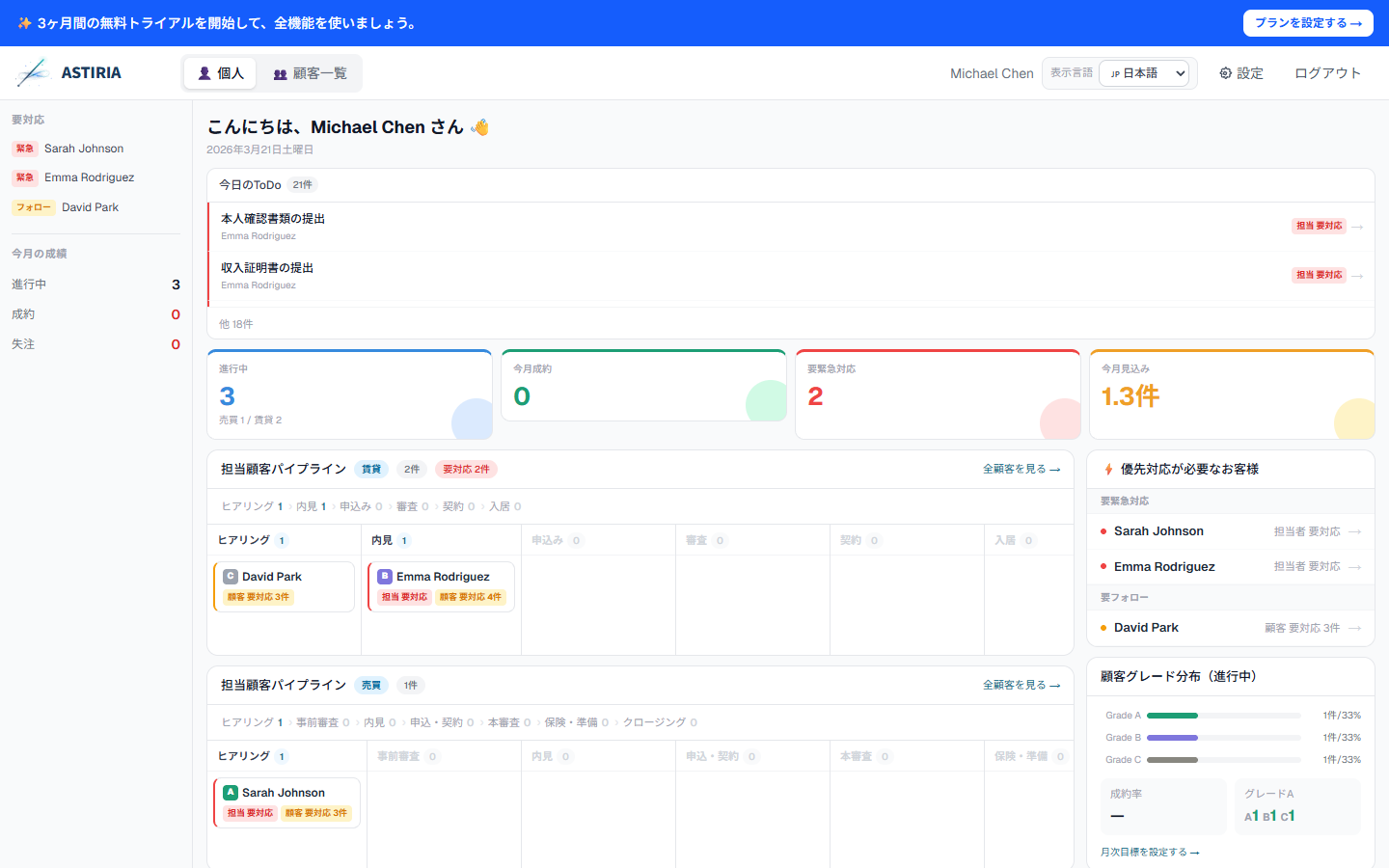Open the 要緊急対応 stat card
The height and width of the screenshot is (868, 1389).
click(937, 394)
